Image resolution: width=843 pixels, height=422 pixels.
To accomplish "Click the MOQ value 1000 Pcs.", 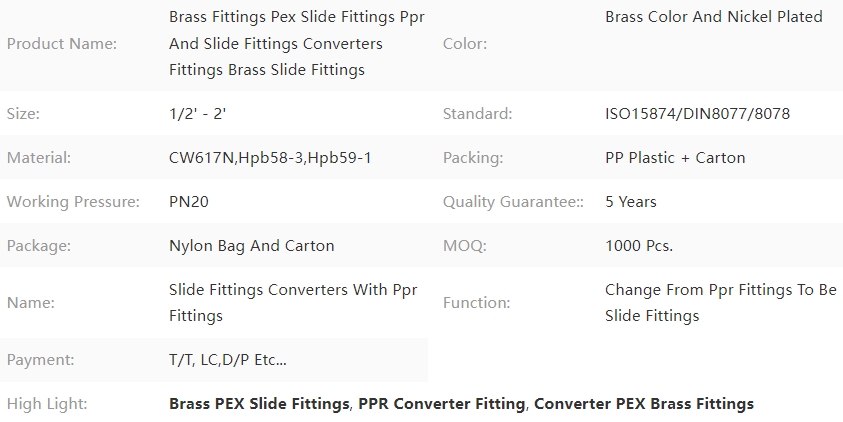I will tap(639, 246).
